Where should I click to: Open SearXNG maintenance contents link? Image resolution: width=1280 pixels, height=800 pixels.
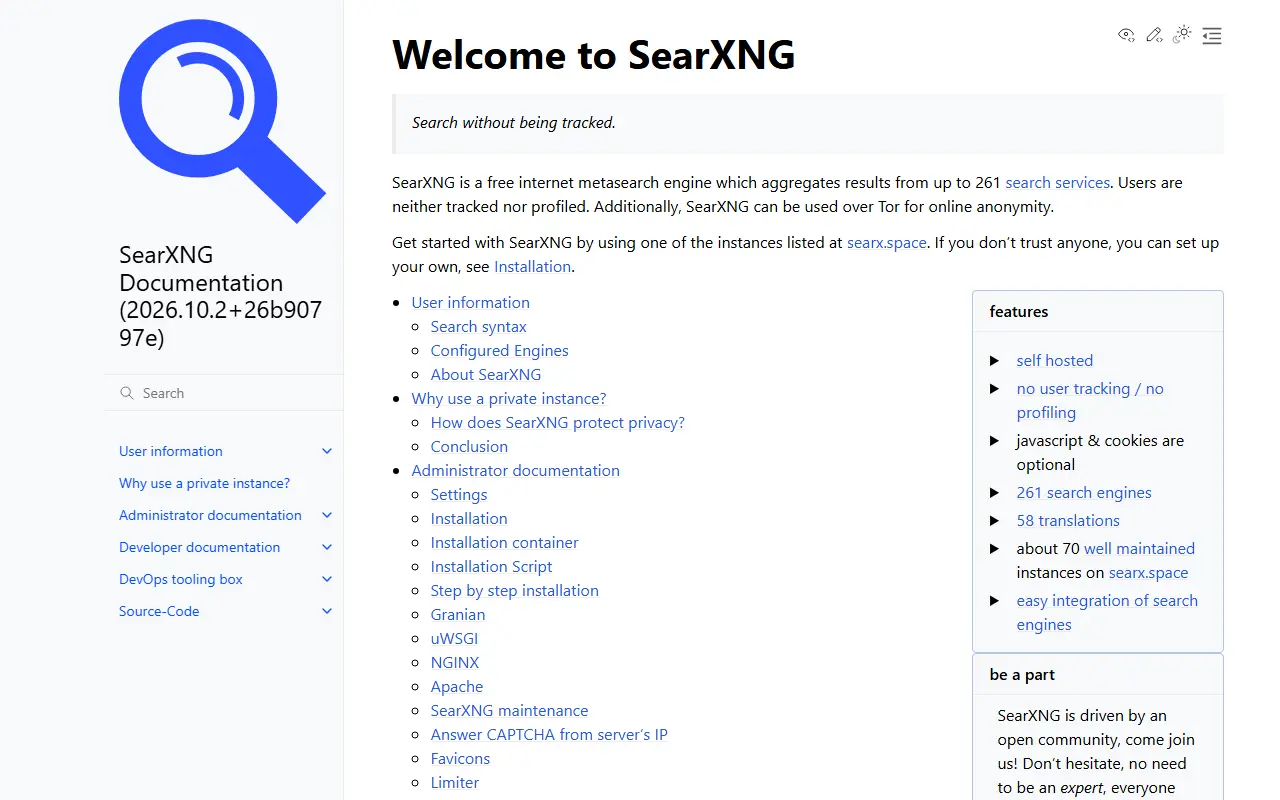pyautogui.click(x=509, y=711)
